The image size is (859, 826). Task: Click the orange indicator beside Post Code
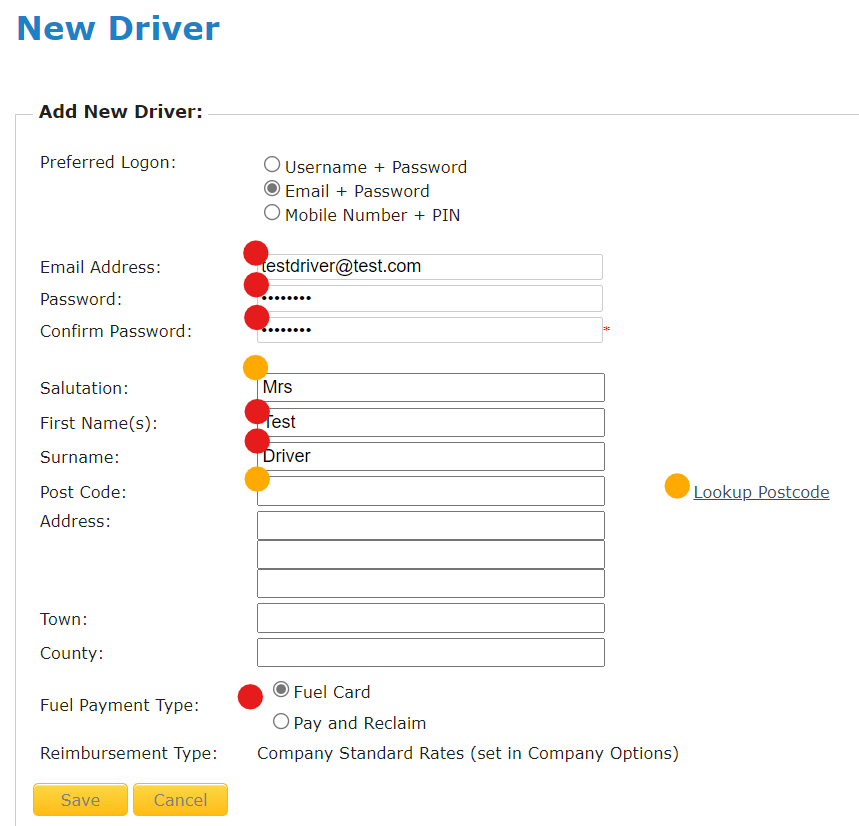[256, 478]
